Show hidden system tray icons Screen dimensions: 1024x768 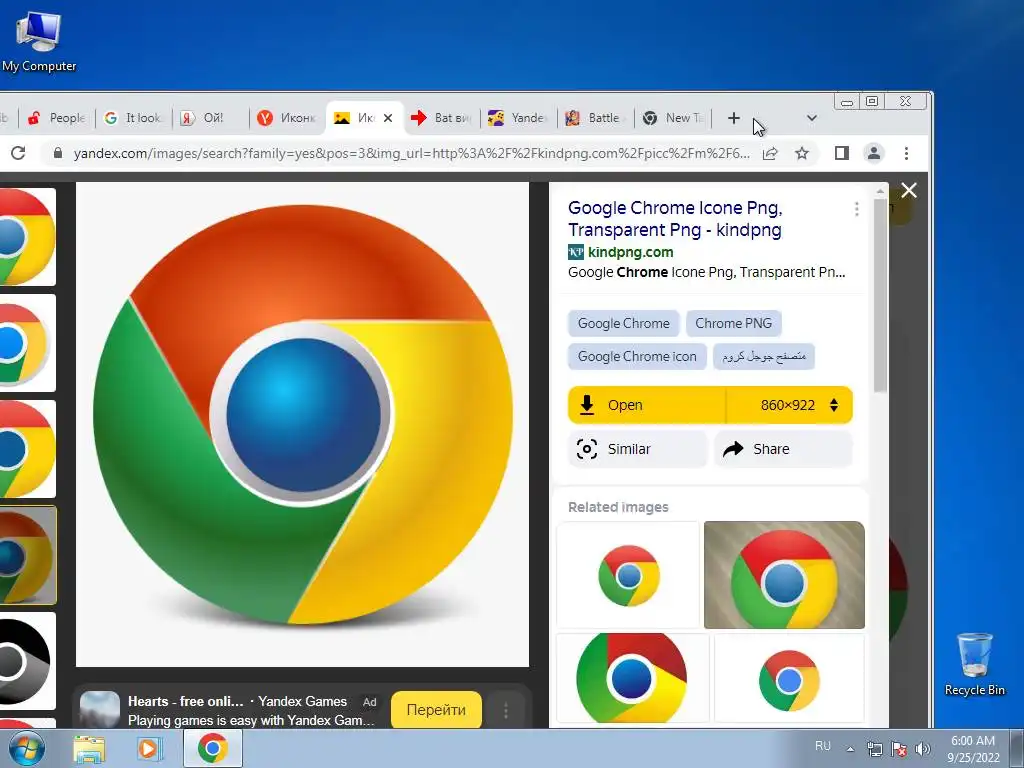pyautogui.click(x=850, y=749)
